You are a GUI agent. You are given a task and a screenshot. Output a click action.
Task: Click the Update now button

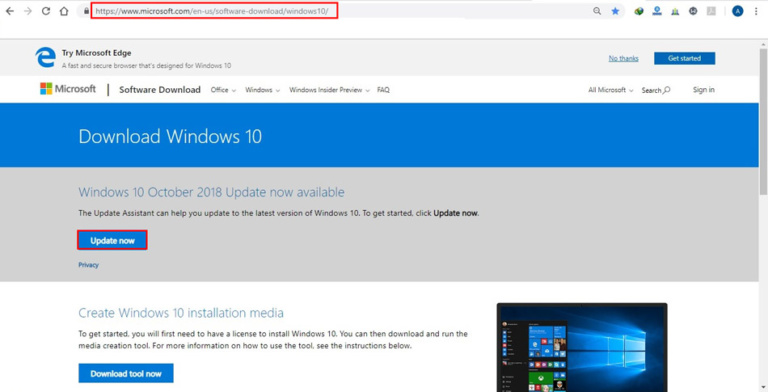(112, 240)
